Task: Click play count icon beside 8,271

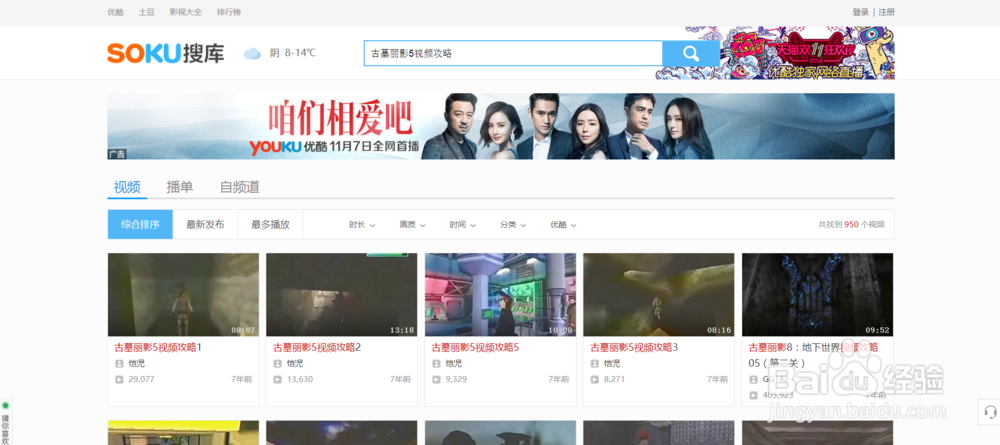Action: [594, 379]
